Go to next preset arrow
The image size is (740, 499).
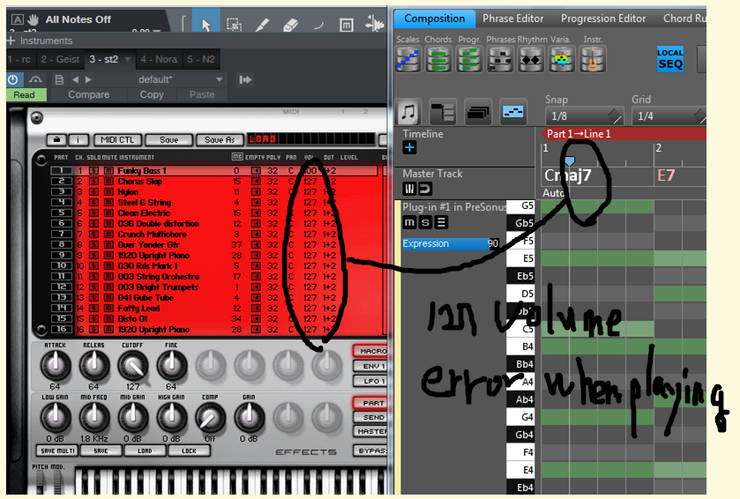click(88, 80)
